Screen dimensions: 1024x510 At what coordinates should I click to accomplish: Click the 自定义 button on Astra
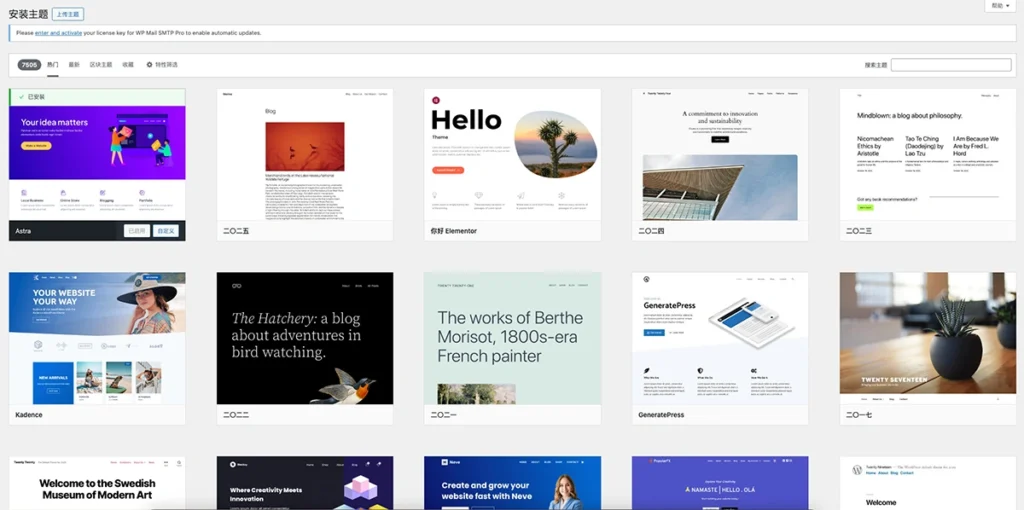click(x=166, y=231)
